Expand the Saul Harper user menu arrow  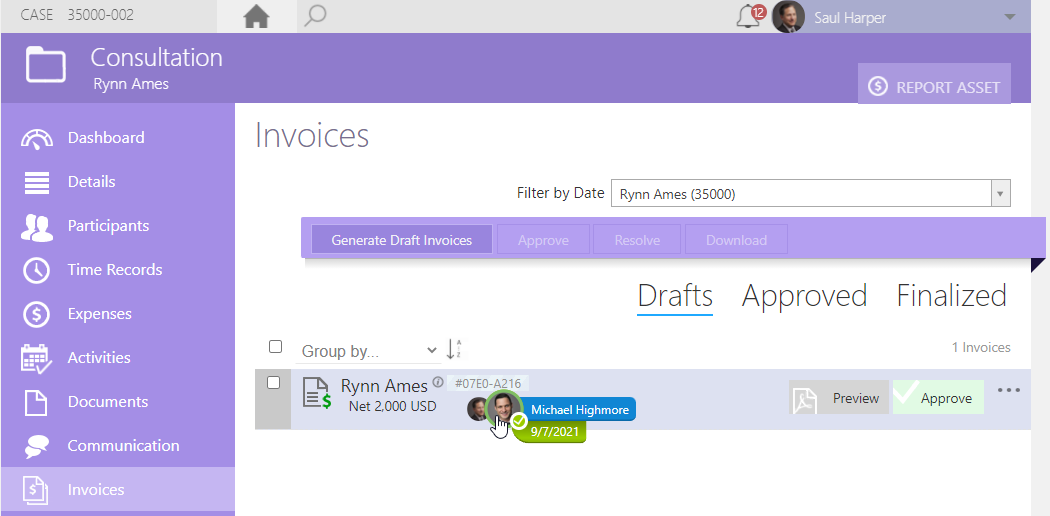pyautogui.click(x=1010, y=17)
